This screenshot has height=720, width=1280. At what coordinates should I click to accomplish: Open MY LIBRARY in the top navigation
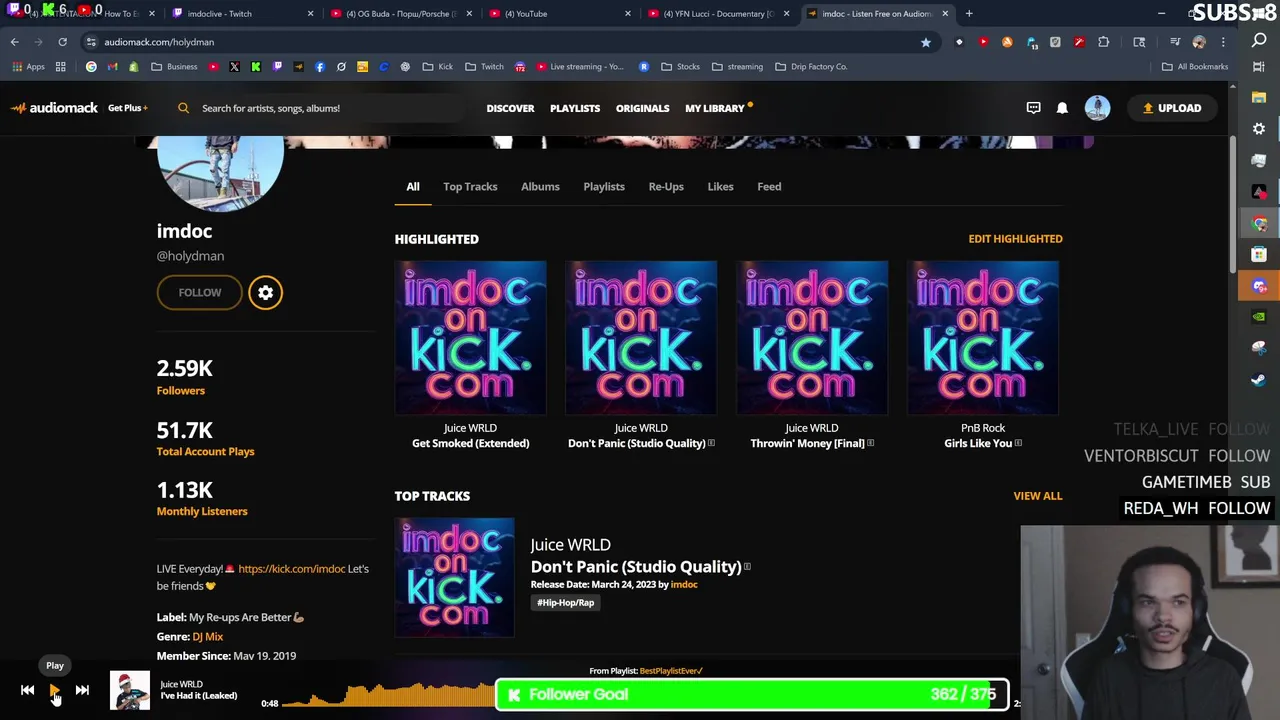click(715, 108)
